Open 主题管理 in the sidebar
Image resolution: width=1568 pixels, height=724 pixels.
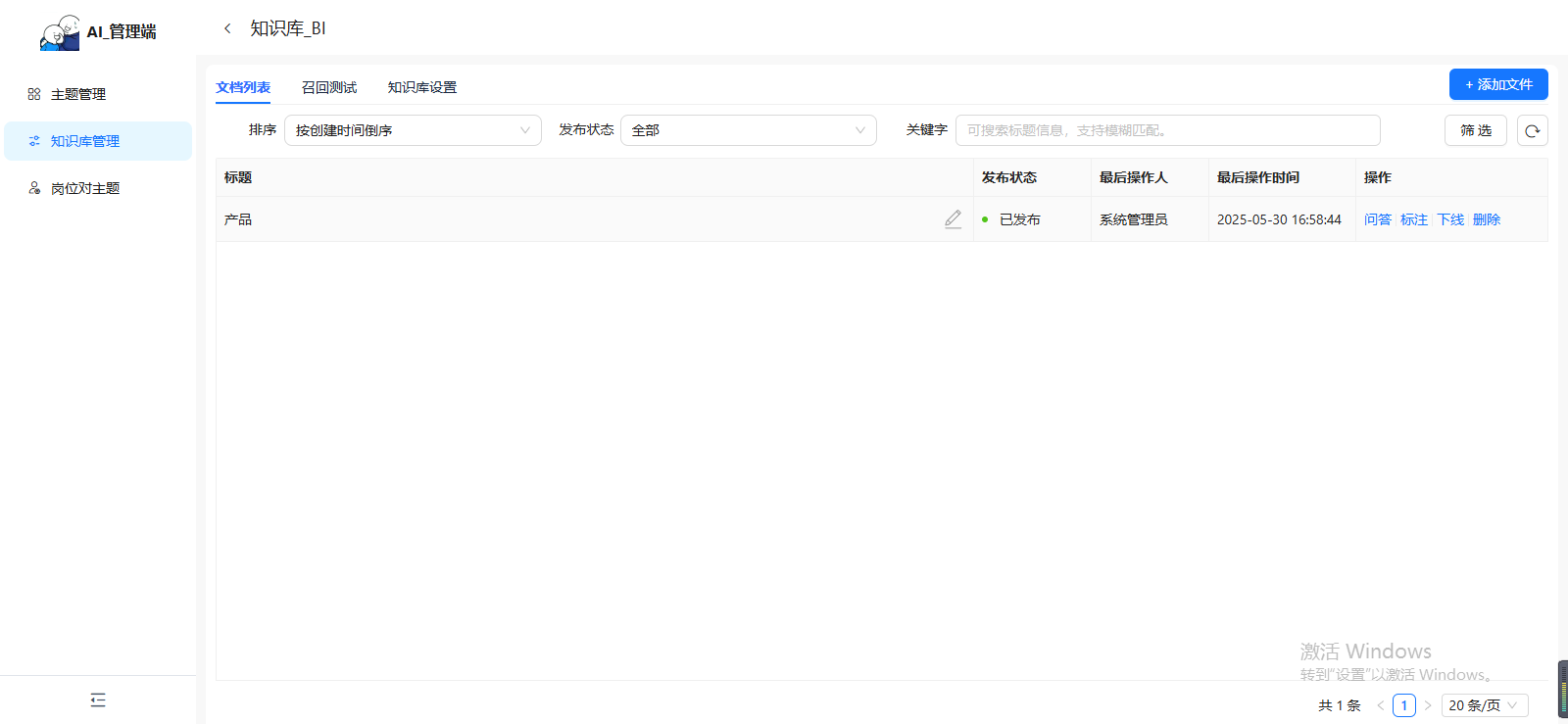pyautogui.click(x=78, y=94)
